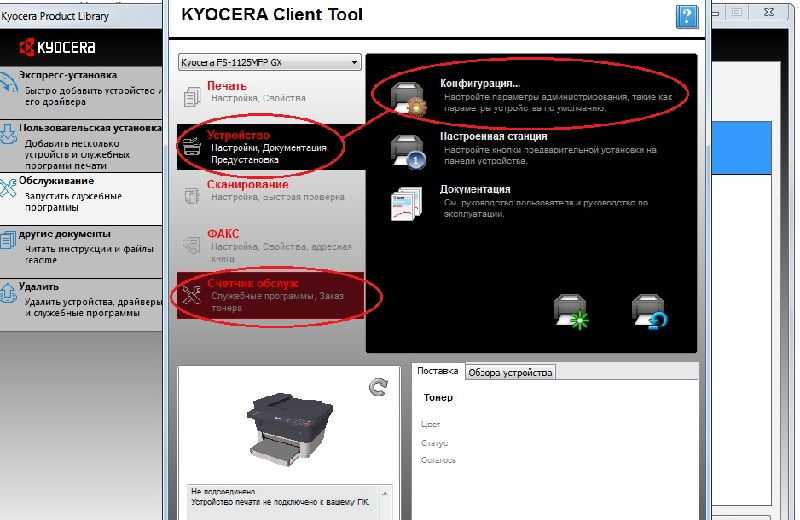
Task: Select Удалить in Product Library
Action: pyautogui.click(x=82, y=305)
